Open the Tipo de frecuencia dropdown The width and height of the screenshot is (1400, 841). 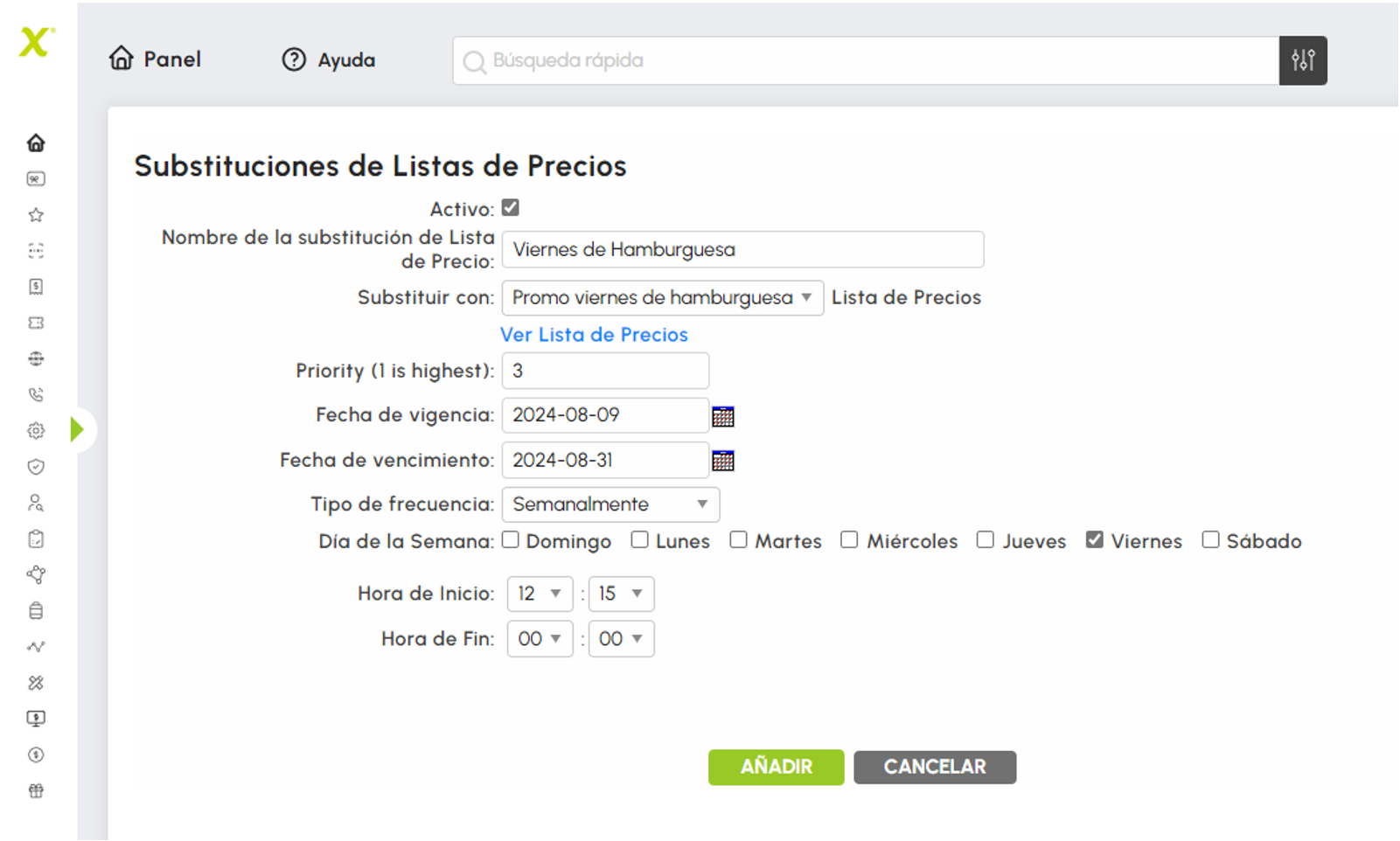610,504
